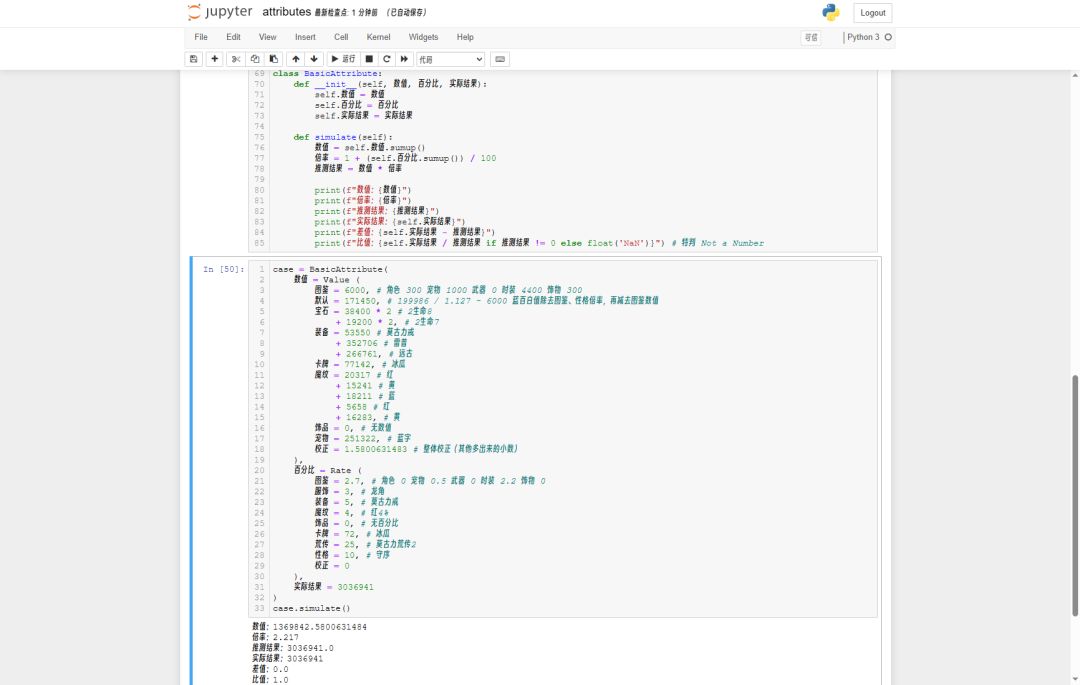Move selected cell down arrow
Viewport: 1080px width, 685px height.
click(x=314, y=59)
